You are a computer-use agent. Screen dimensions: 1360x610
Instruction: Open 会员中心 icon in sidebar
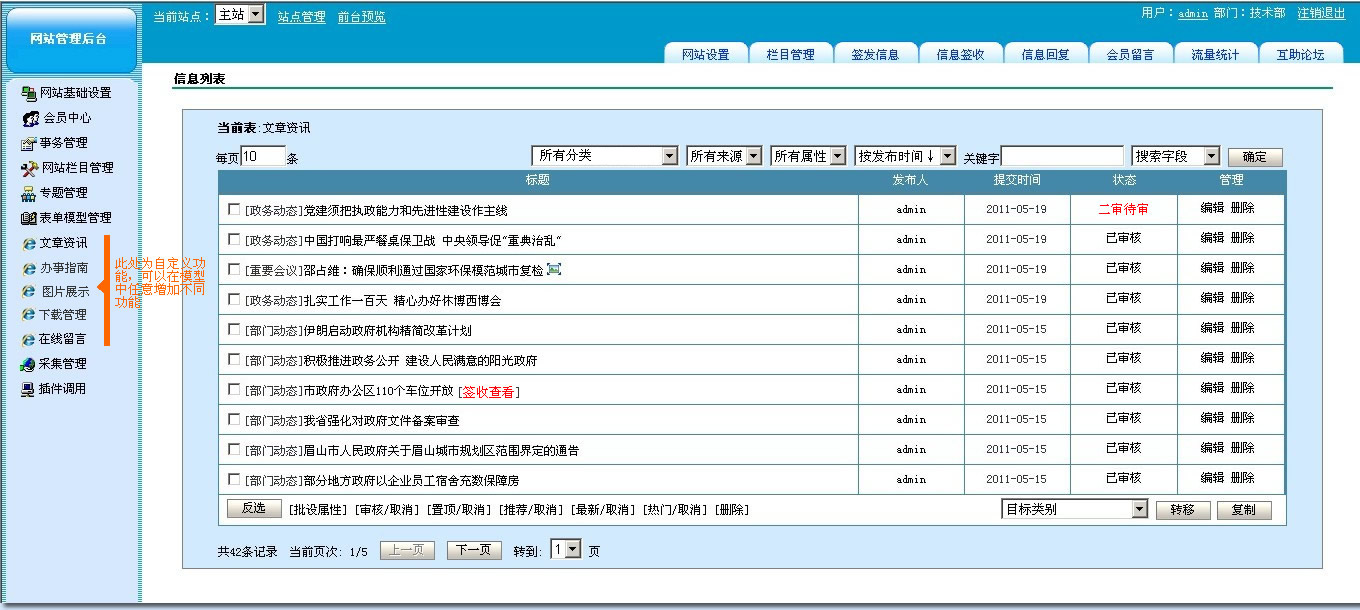point(31,118)
